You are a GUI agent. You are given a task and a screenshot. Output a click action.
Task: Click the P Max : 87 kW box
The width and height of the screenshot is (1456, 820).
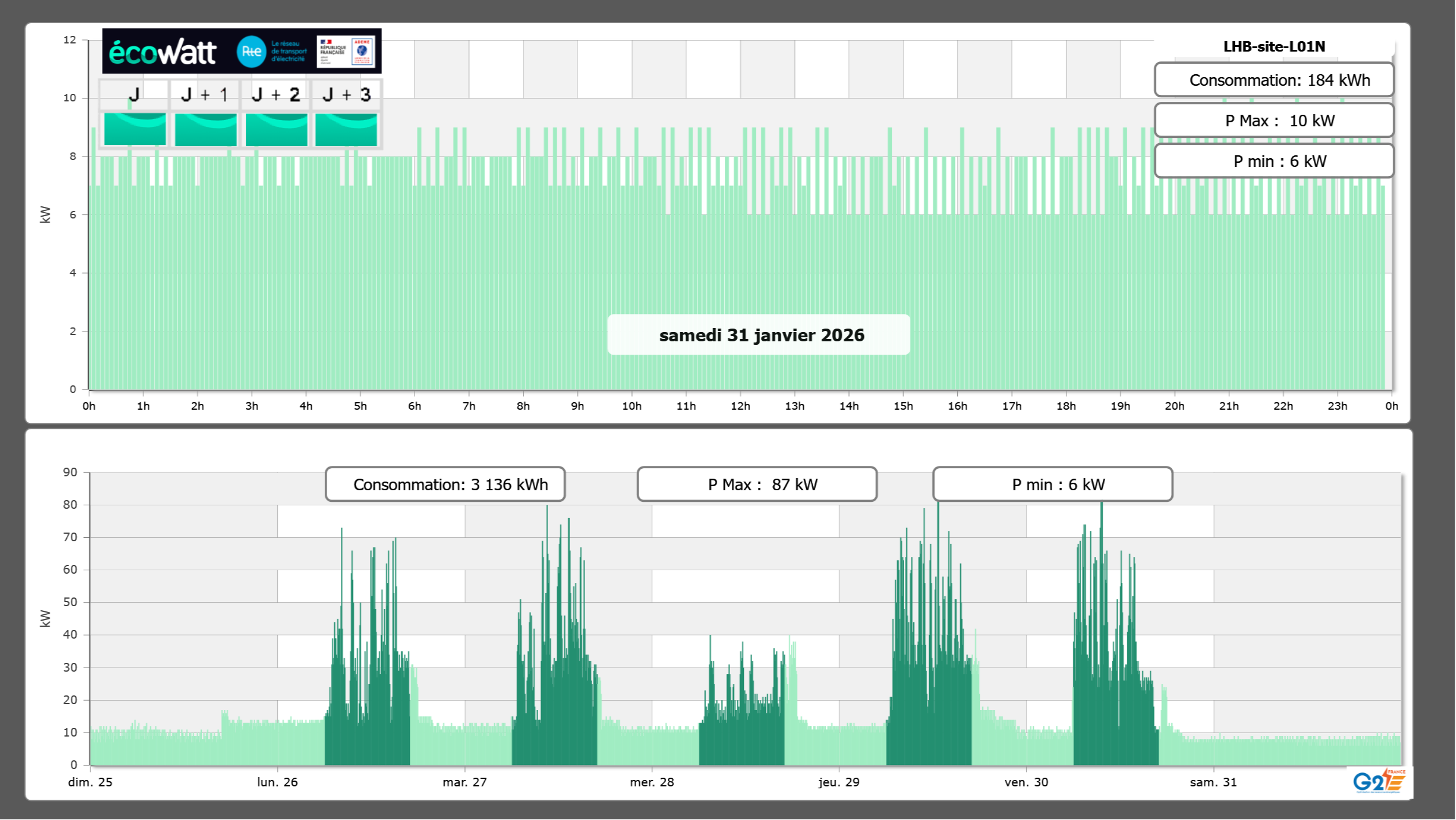pyautogui.click(x=757, y=484)
